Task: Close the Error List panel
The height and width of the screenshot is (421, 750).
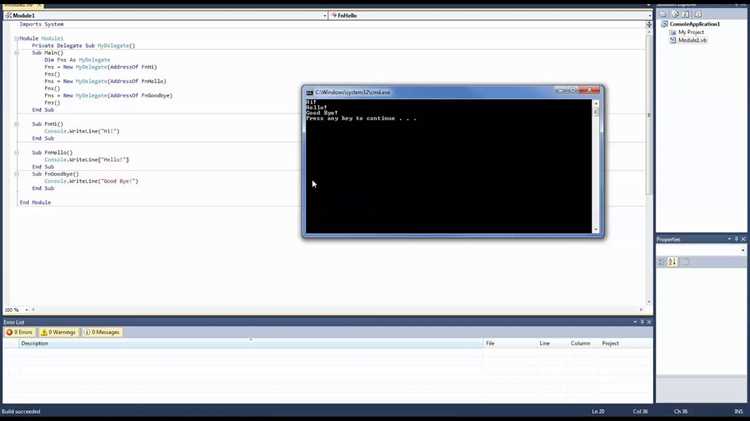Action: coord(649,322)
